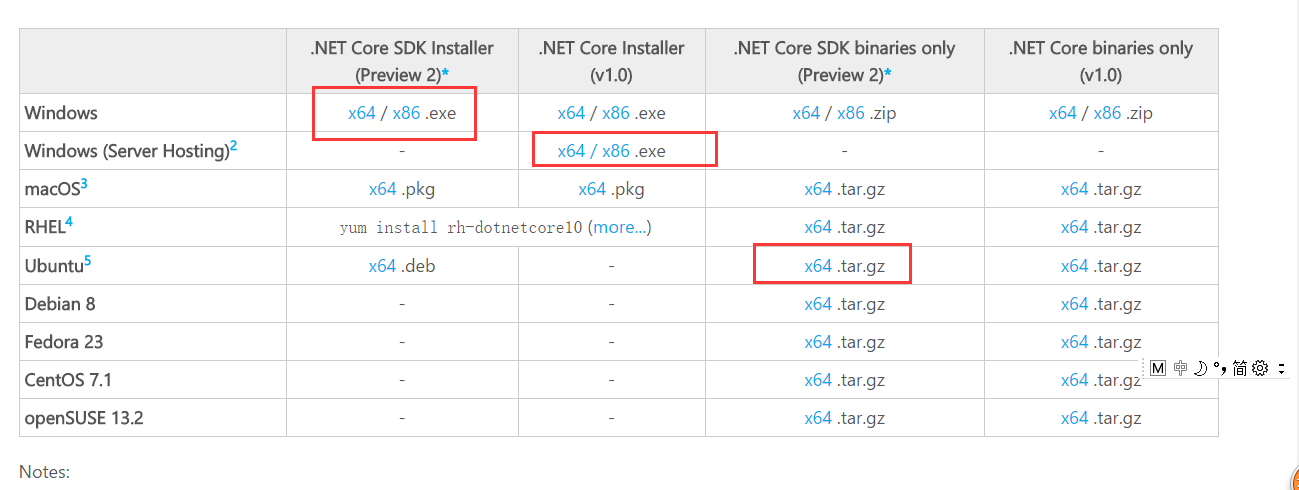Toggle full/half-width moon icon
The image size is (1299, 490).
point(1200,368)
